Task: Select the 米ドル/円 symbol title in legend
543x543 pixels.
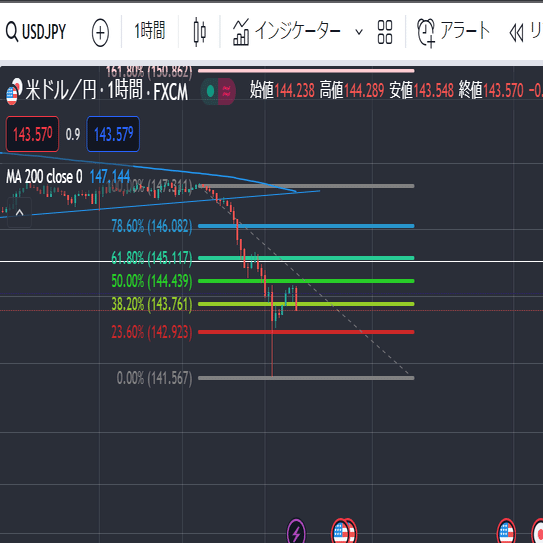Action: coord(107,91)
